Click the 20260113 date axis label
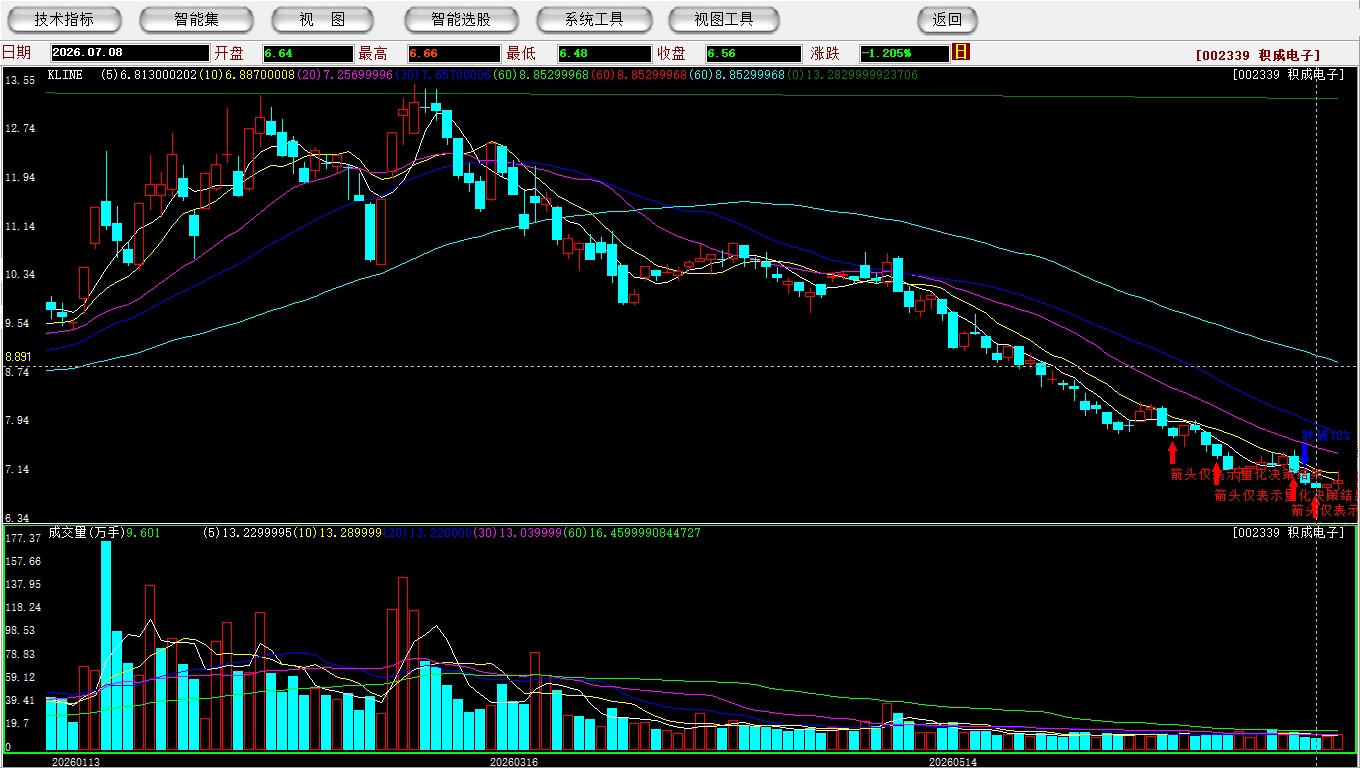This screenshot has height=768, width=1360. 76,762
